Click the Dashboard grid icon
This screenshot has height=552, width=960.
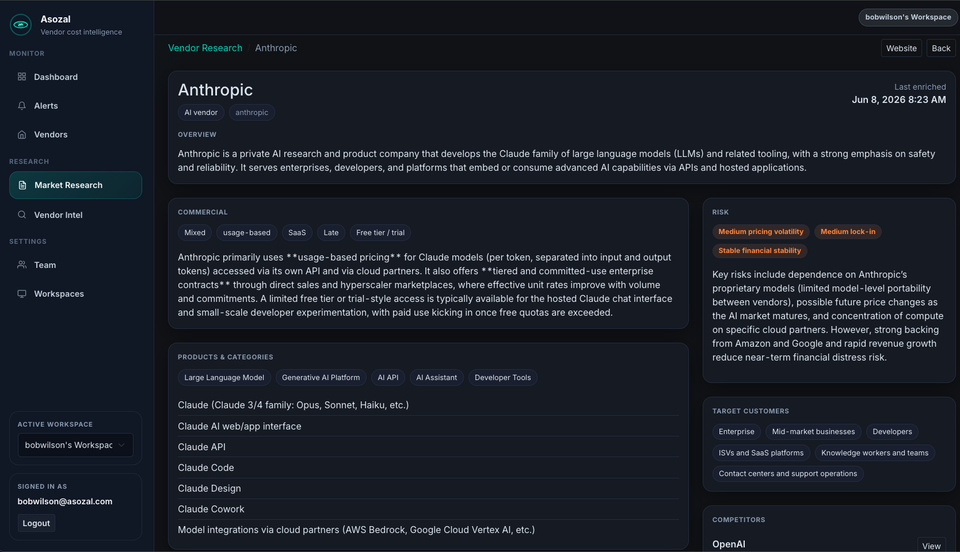click(x=22, y=76)
